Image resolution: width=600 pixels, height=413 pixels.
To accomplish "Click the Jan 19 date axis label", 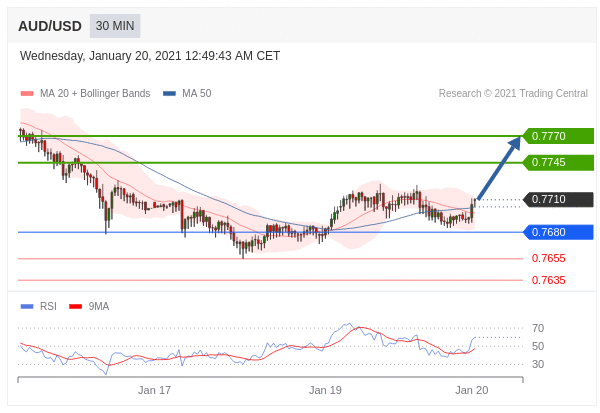I will (325, 390).
